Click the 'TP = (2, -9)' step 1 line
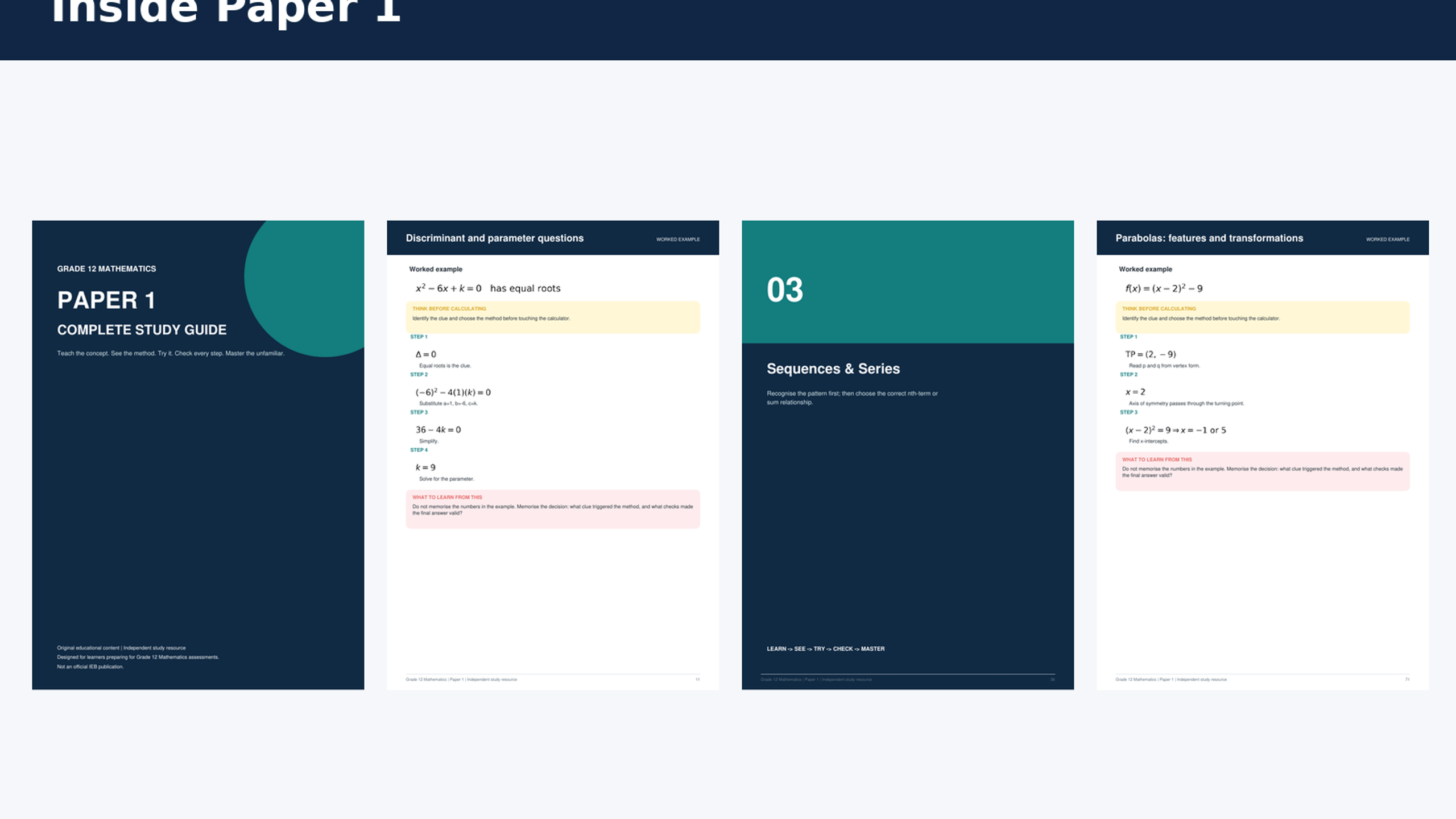This screenshot has height=819, width=1456. click(x=1150, y=354)
